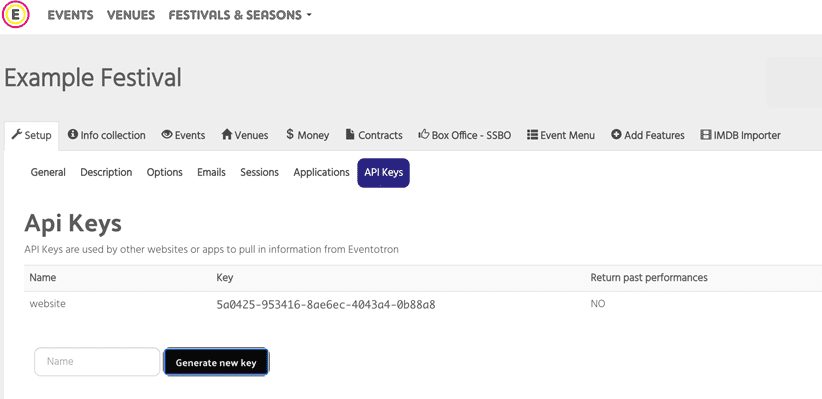Click the thumbs-up icon for Box Office

click(x=424, y=135)
